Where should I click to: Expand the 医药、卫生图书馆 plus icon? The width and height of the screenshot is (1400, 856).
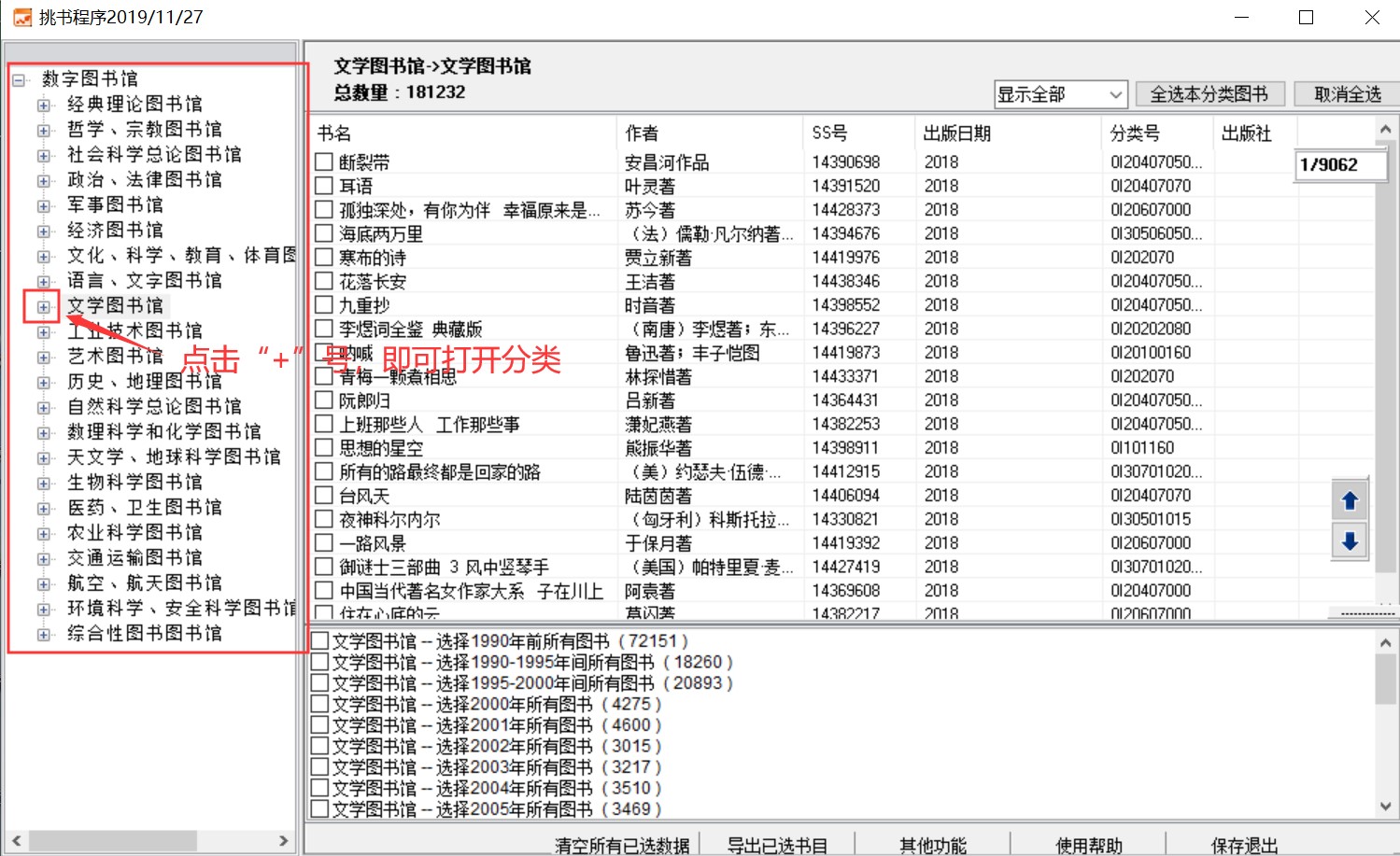(43, 508)
